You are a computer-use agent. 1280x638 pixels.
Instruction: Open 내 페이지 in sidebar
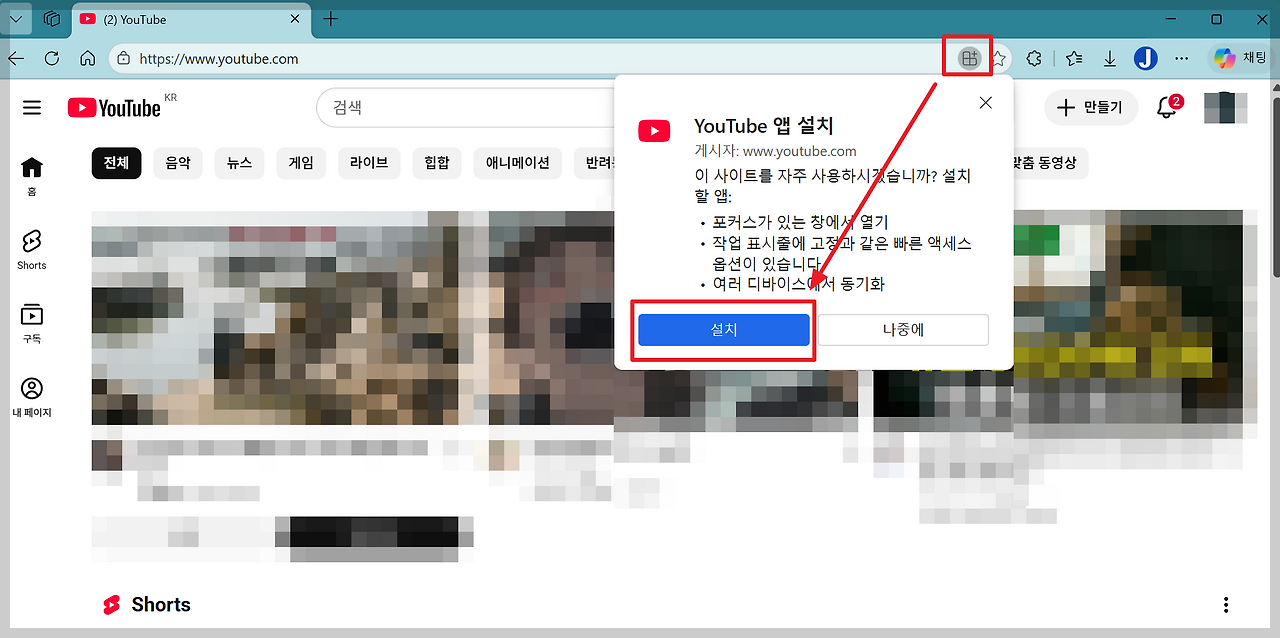[32, 397]
